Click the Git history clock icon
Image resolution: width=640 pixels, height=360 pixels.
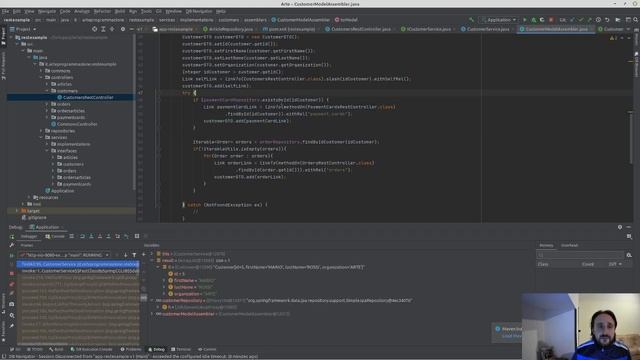(x=598, y=20)
